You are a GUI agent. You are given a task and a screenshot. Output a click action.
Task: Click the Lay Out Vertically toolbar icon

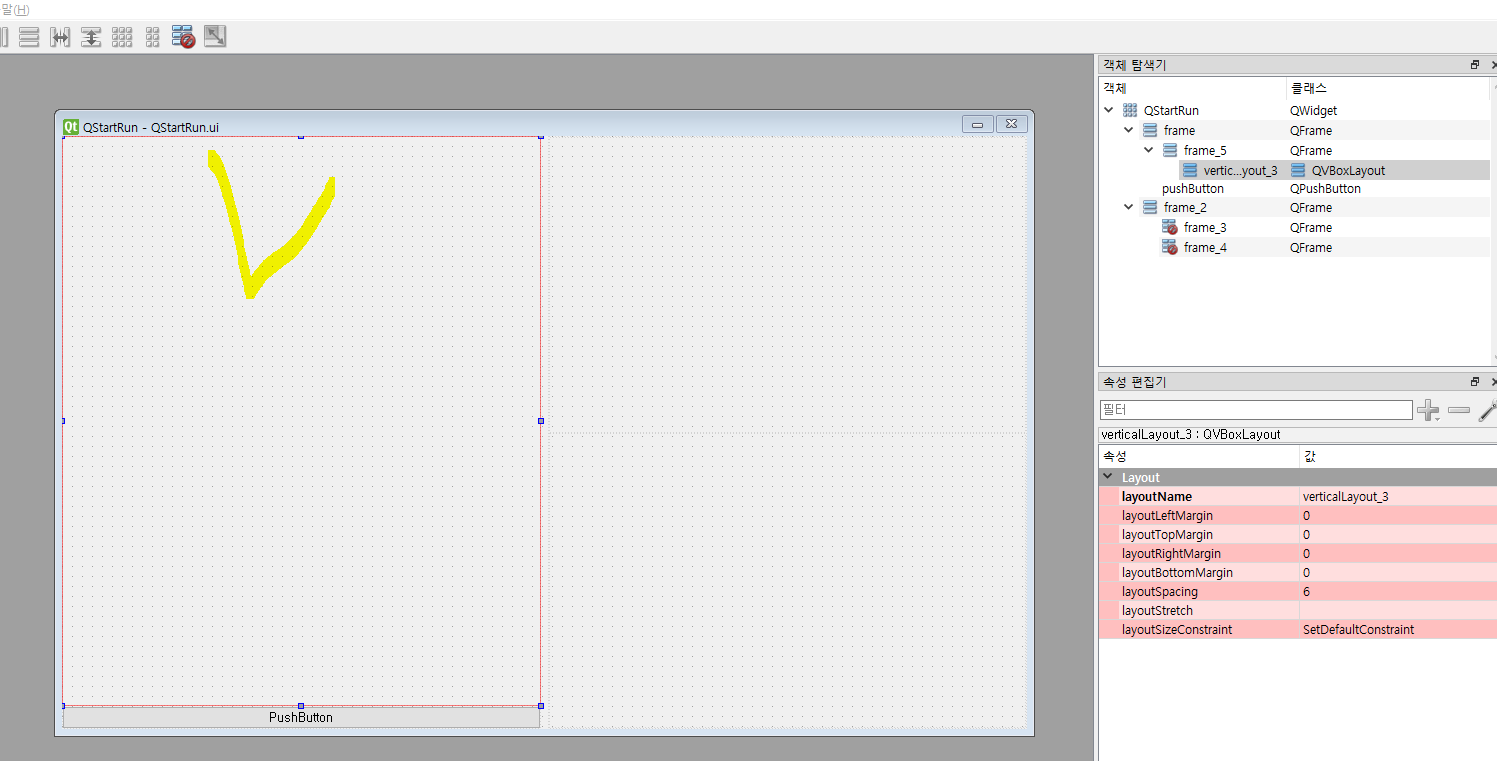29,37
